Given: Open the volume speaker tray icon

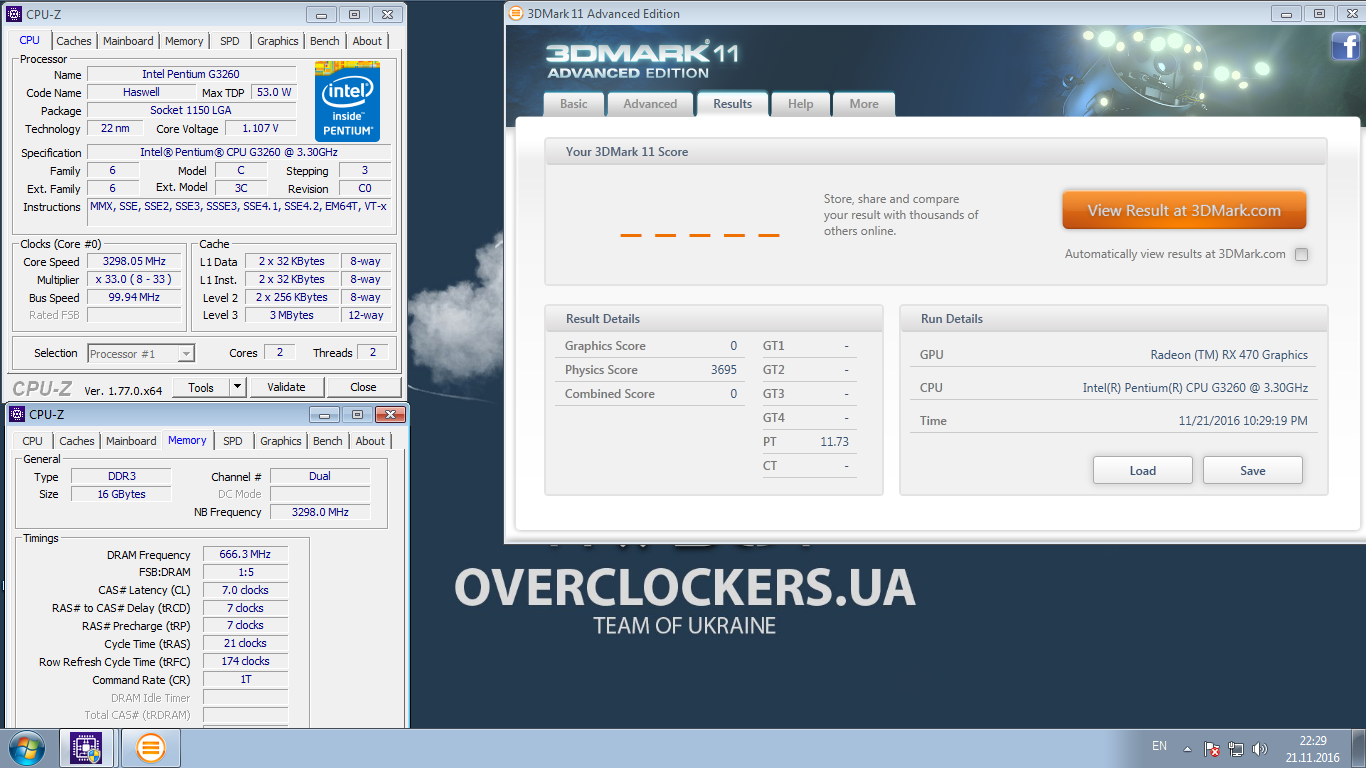Looking at the screenshot, I should [x=1260, y=748].
